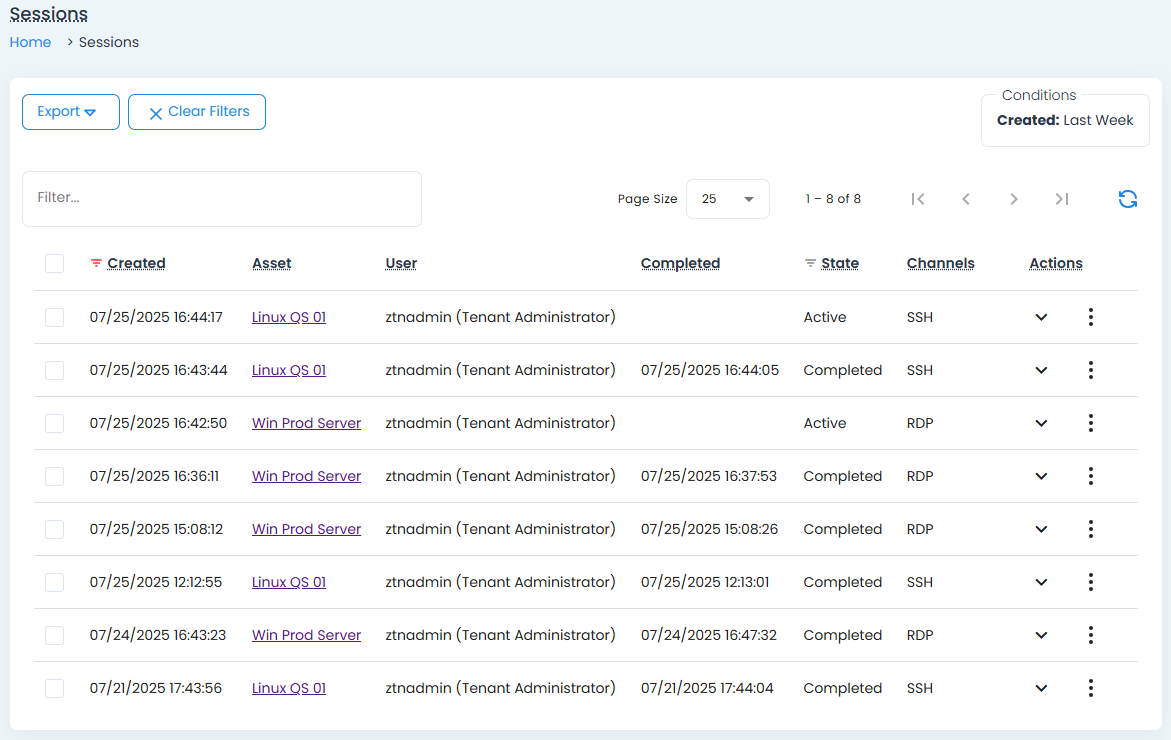This screenshot has height=740, width=1171.
Task: Click the Clear Filters button
Action: coord(197,112)
